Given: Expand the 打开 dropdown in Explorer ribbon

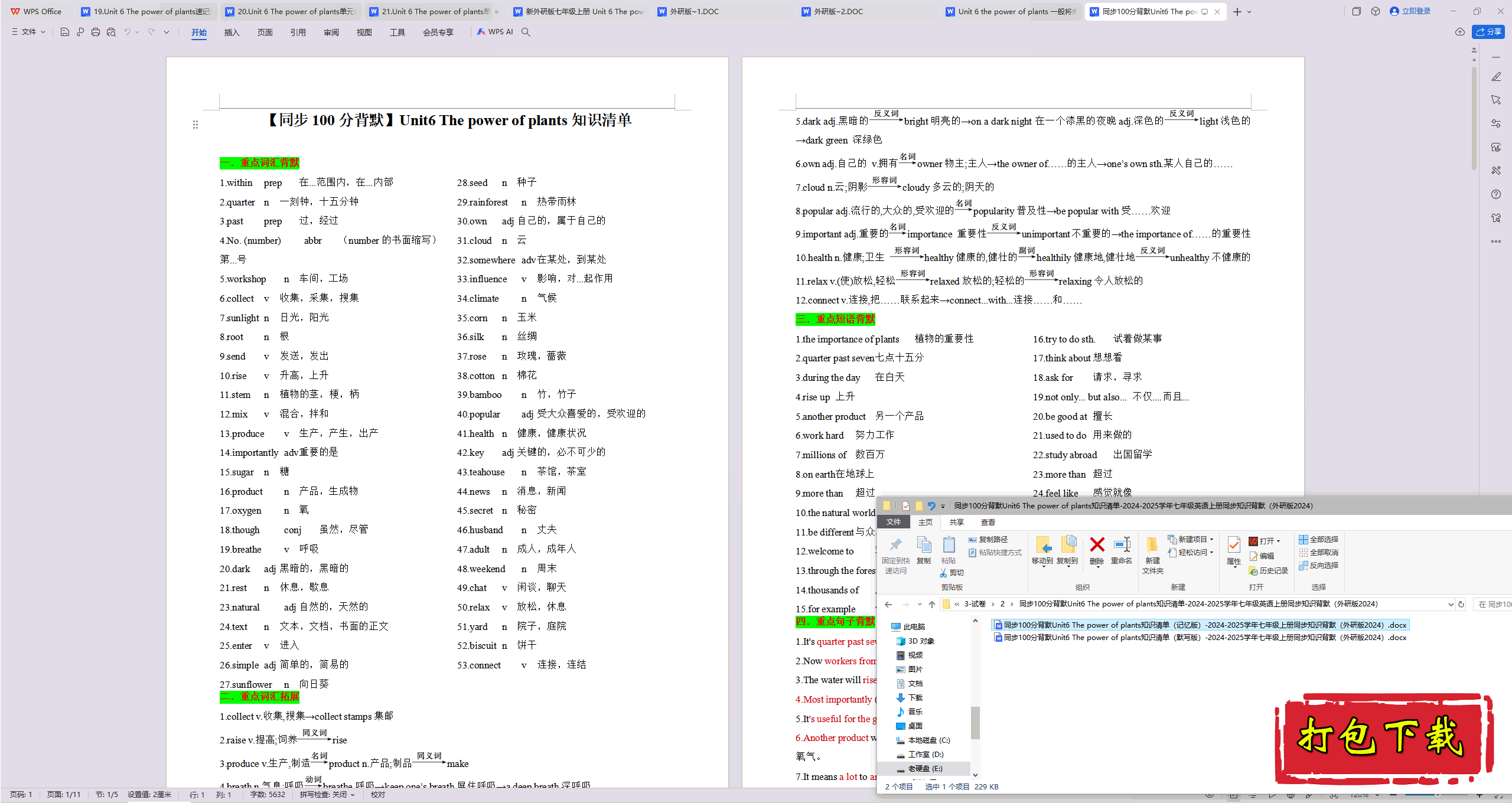Looking at the screenshot, I should 1279,541.
